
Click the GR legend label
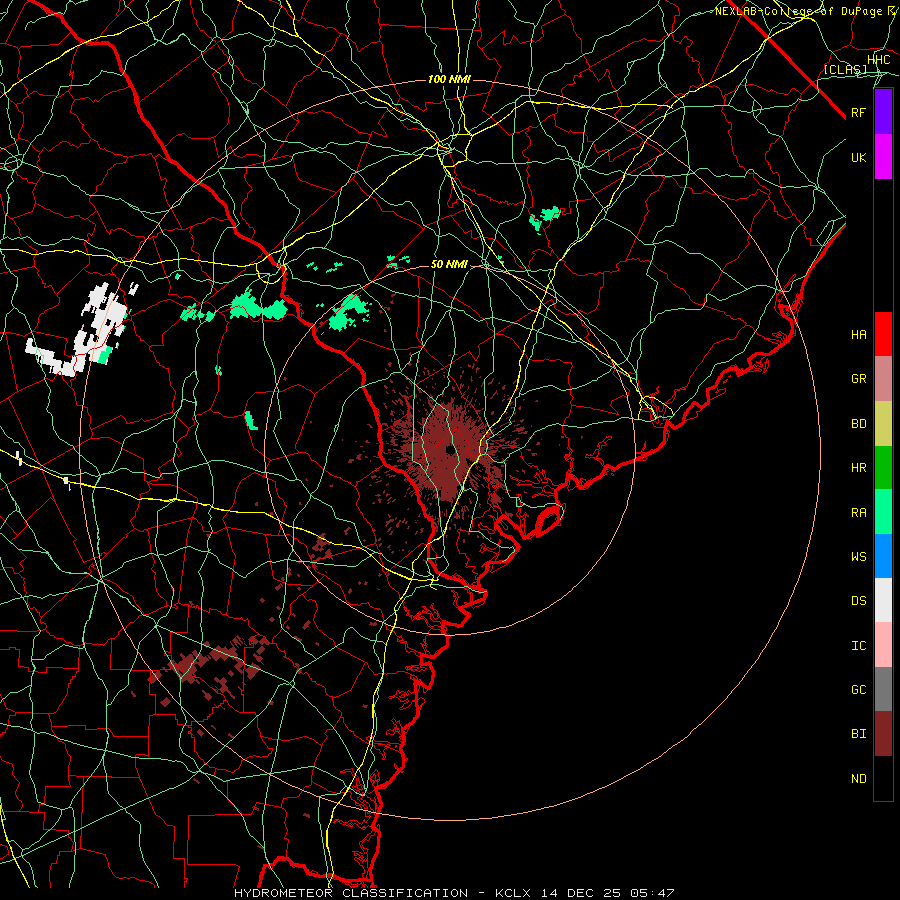858,379
